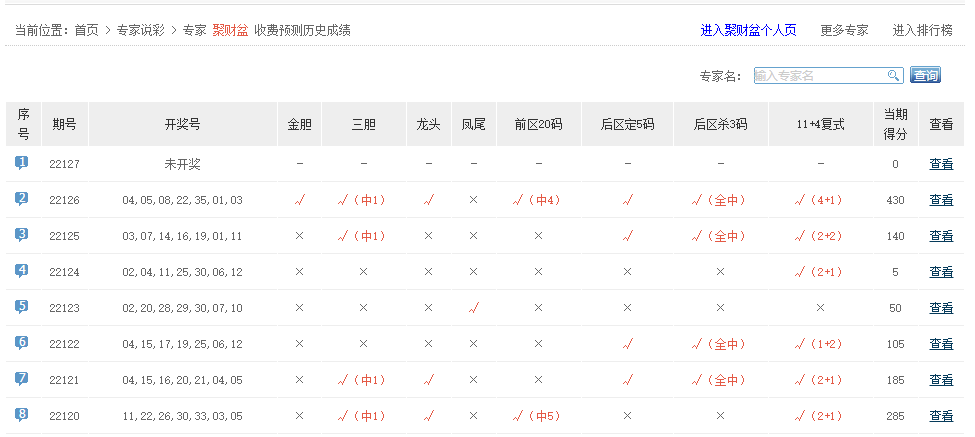Image resolution: width=975 pixels, height=437 pixels.
Task: Click the number 6 rank badge
Action: 22,343
